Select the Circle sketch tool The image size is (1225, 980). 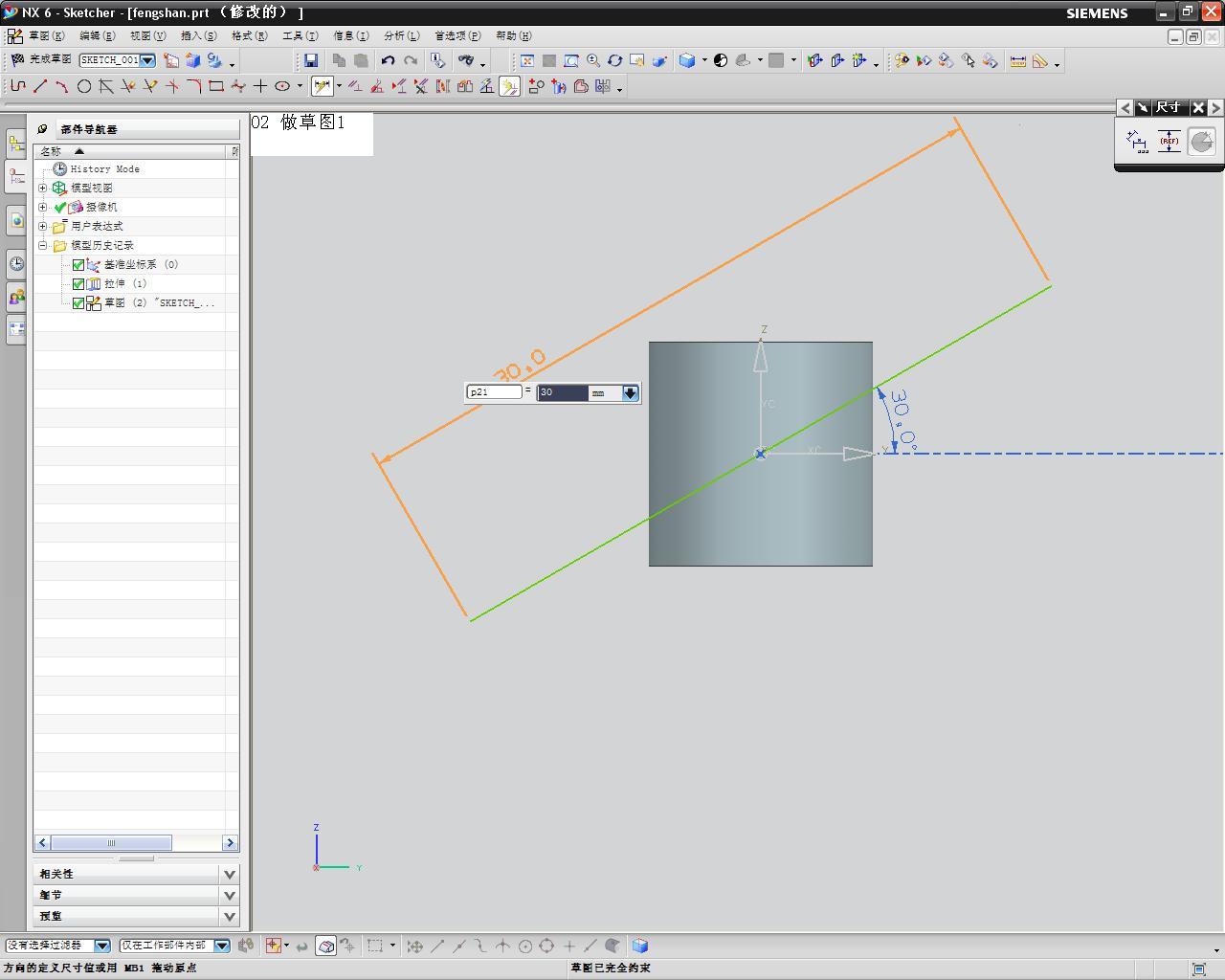coord(84,86)
